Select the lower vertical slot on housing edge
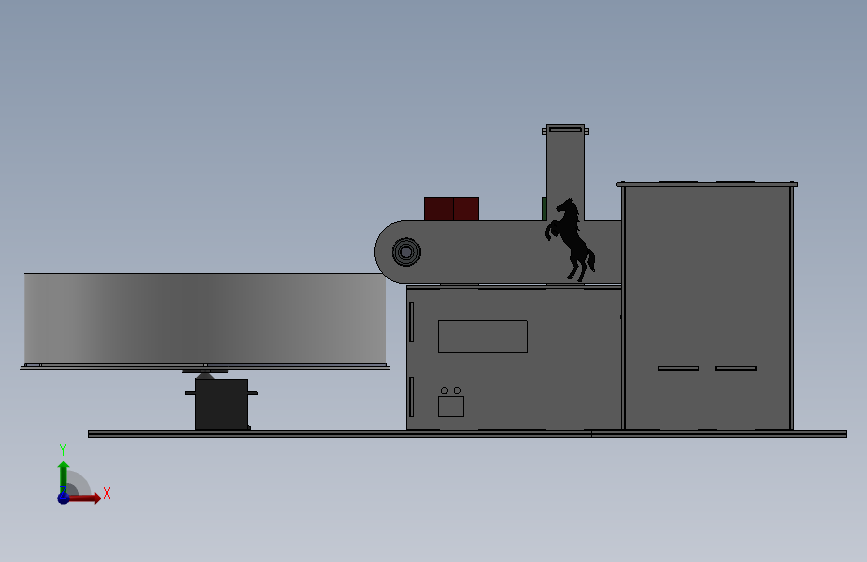867x562 pixels. [411, 397]
